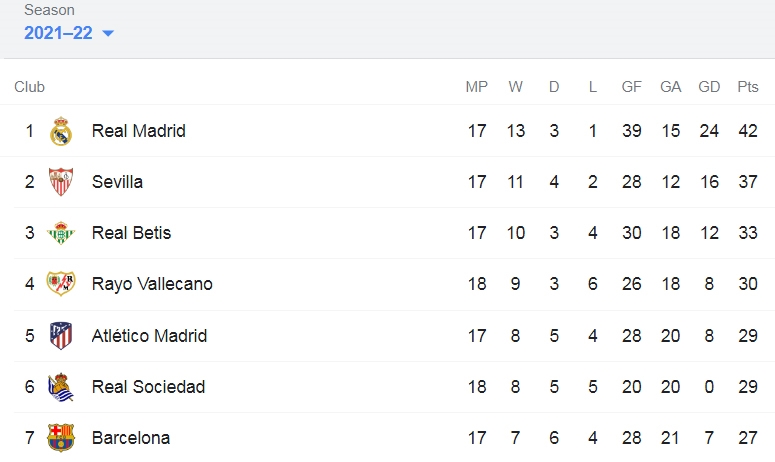Click the Rayo Vallecano crest icon
This screenshot has width=775, height=462.
click(61, 284)
